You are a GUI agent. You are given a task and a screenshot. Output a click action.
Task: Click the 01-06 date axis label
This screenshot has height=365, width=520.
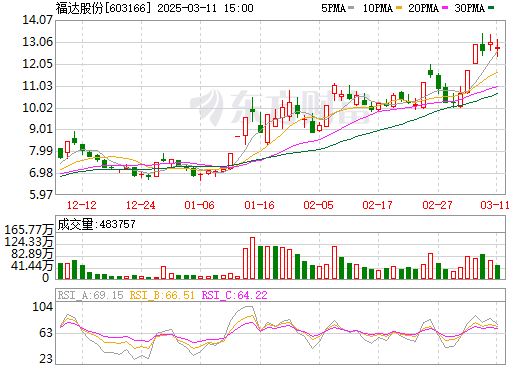point(200,205)
